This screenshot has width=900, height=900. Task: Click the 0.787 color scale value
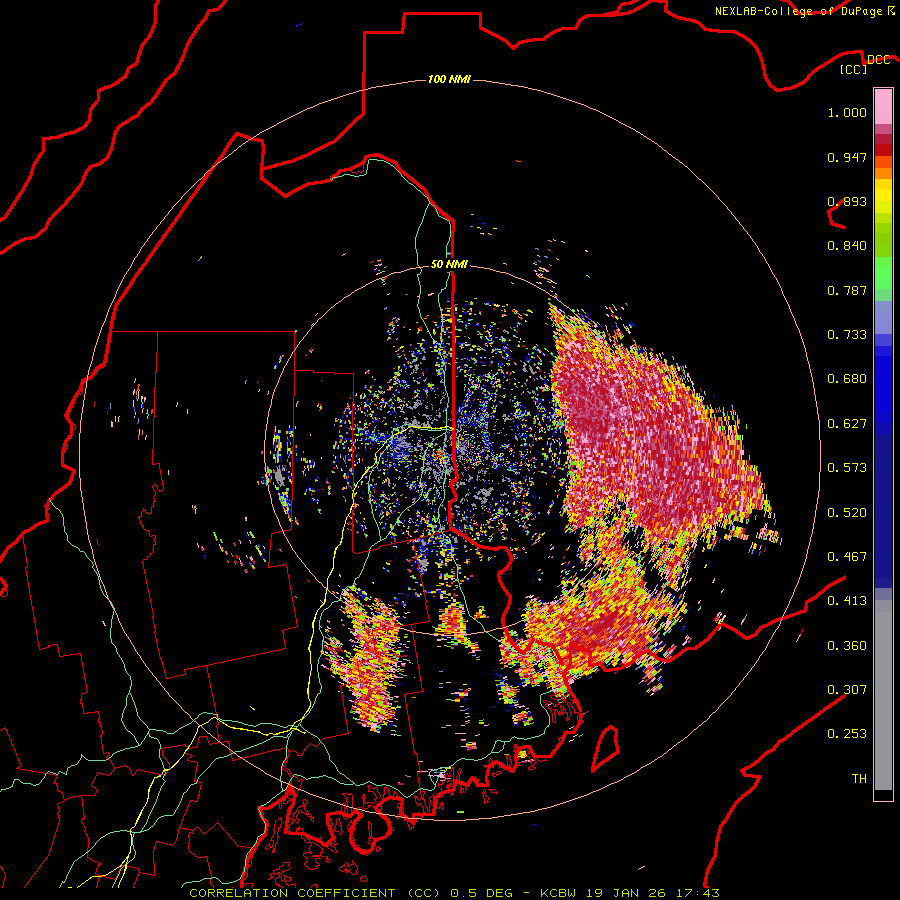[847, 290]
